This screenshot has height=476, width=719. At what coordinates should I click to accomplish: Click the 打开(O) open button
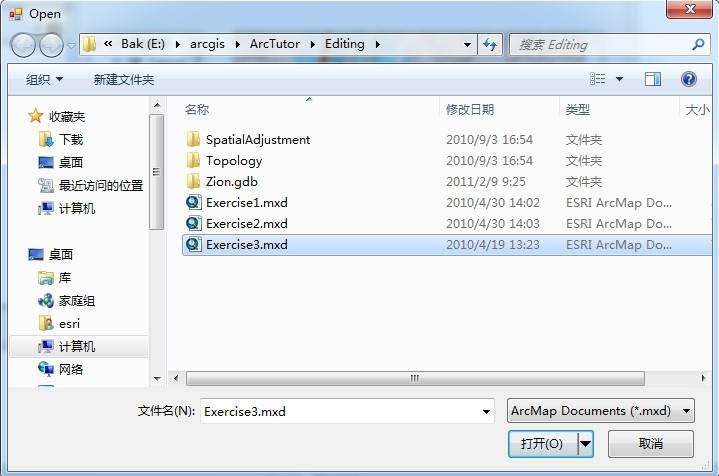coord(542,443)
